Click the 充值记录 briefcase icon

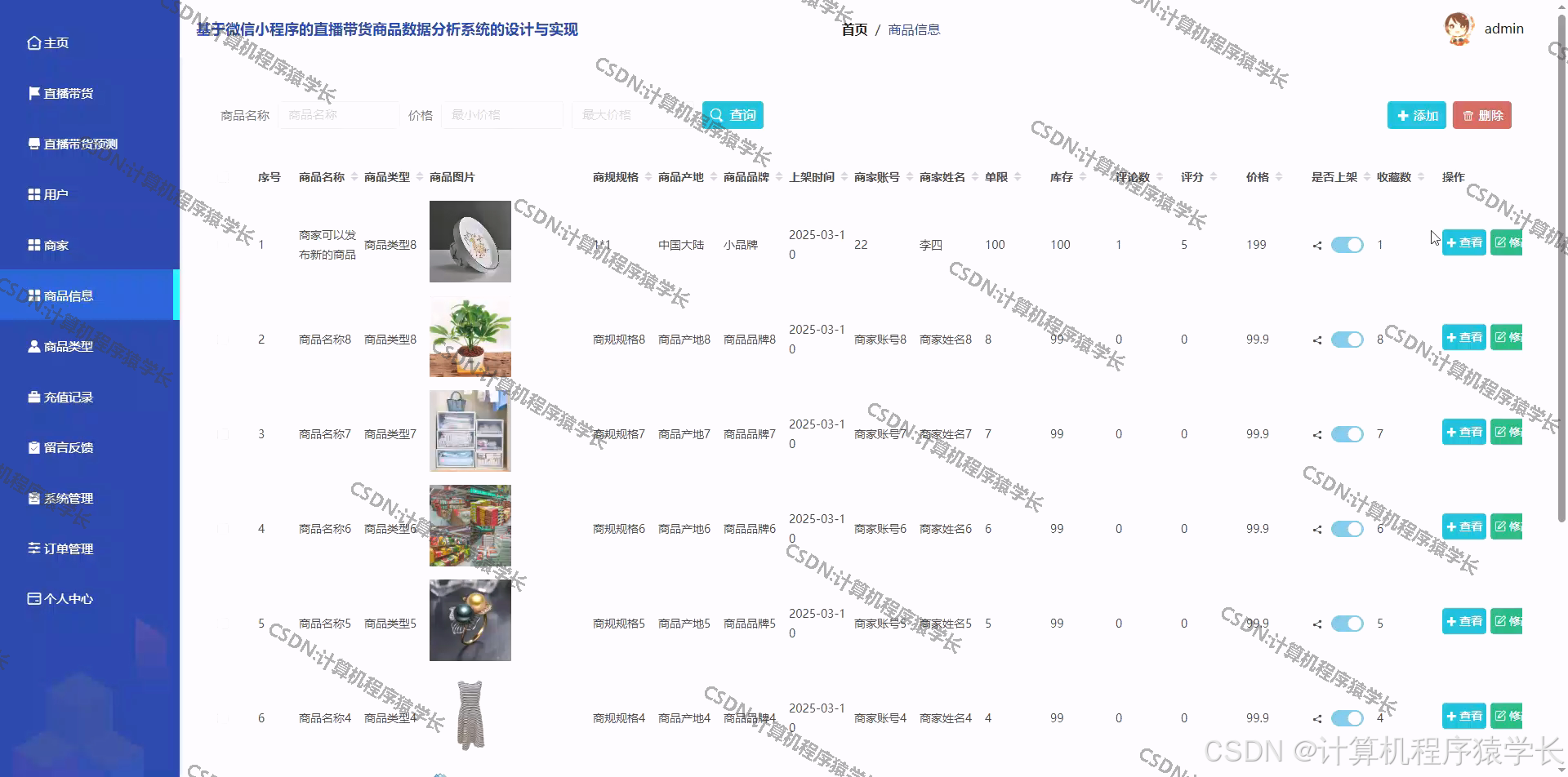[34, 397]
